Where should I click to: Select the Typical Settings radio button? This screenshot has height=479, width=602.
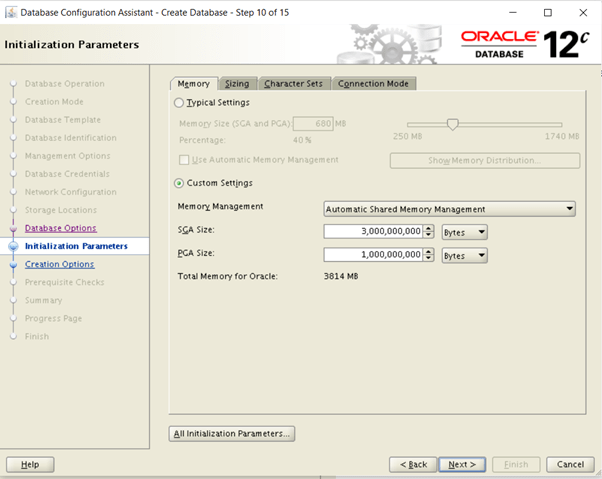click(x=180, y=102)
